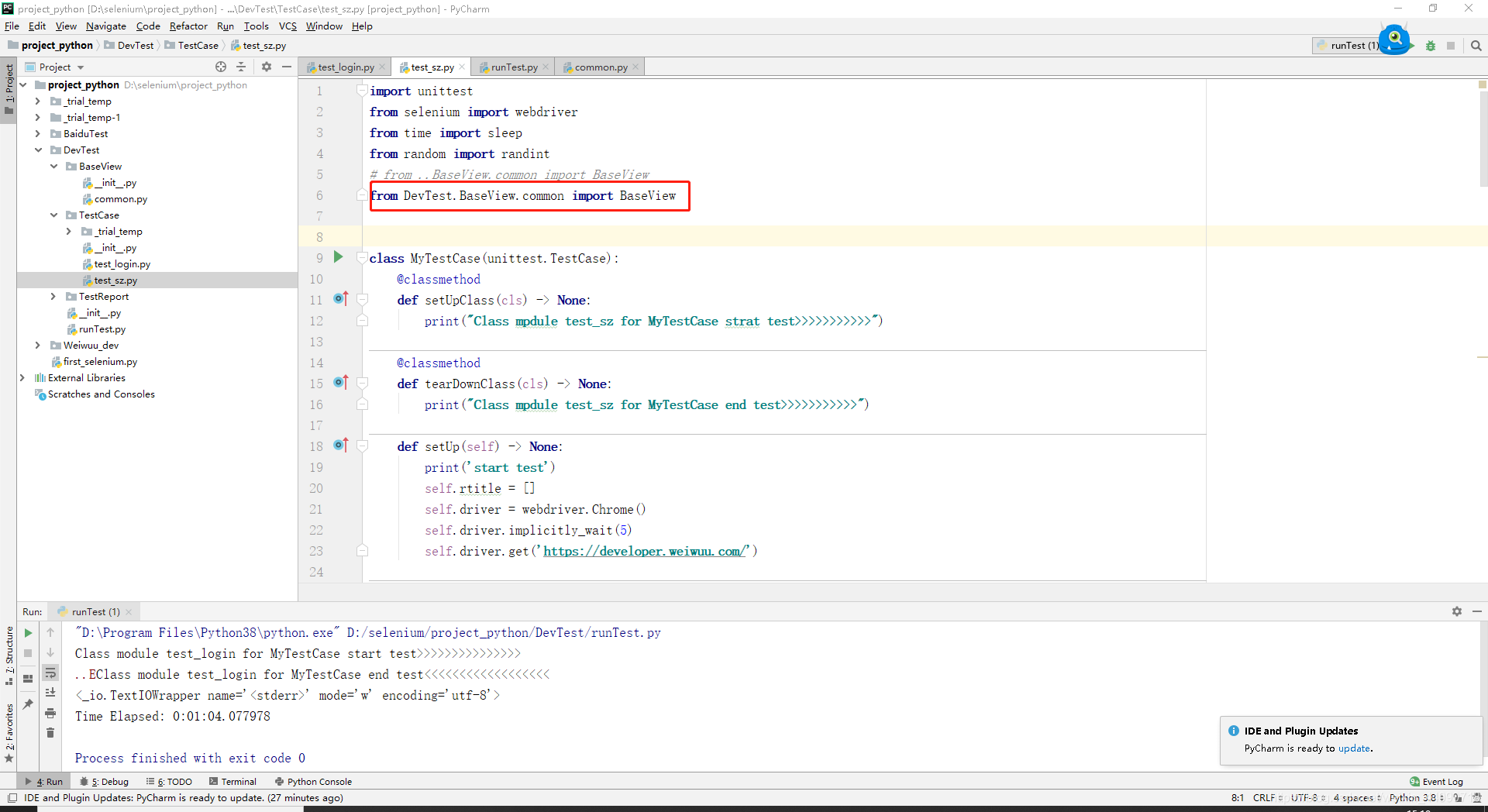This screenshot has width=1488, height=812.
Task: Switch to common.py editor tab
Action: click(x=601, y=67)
